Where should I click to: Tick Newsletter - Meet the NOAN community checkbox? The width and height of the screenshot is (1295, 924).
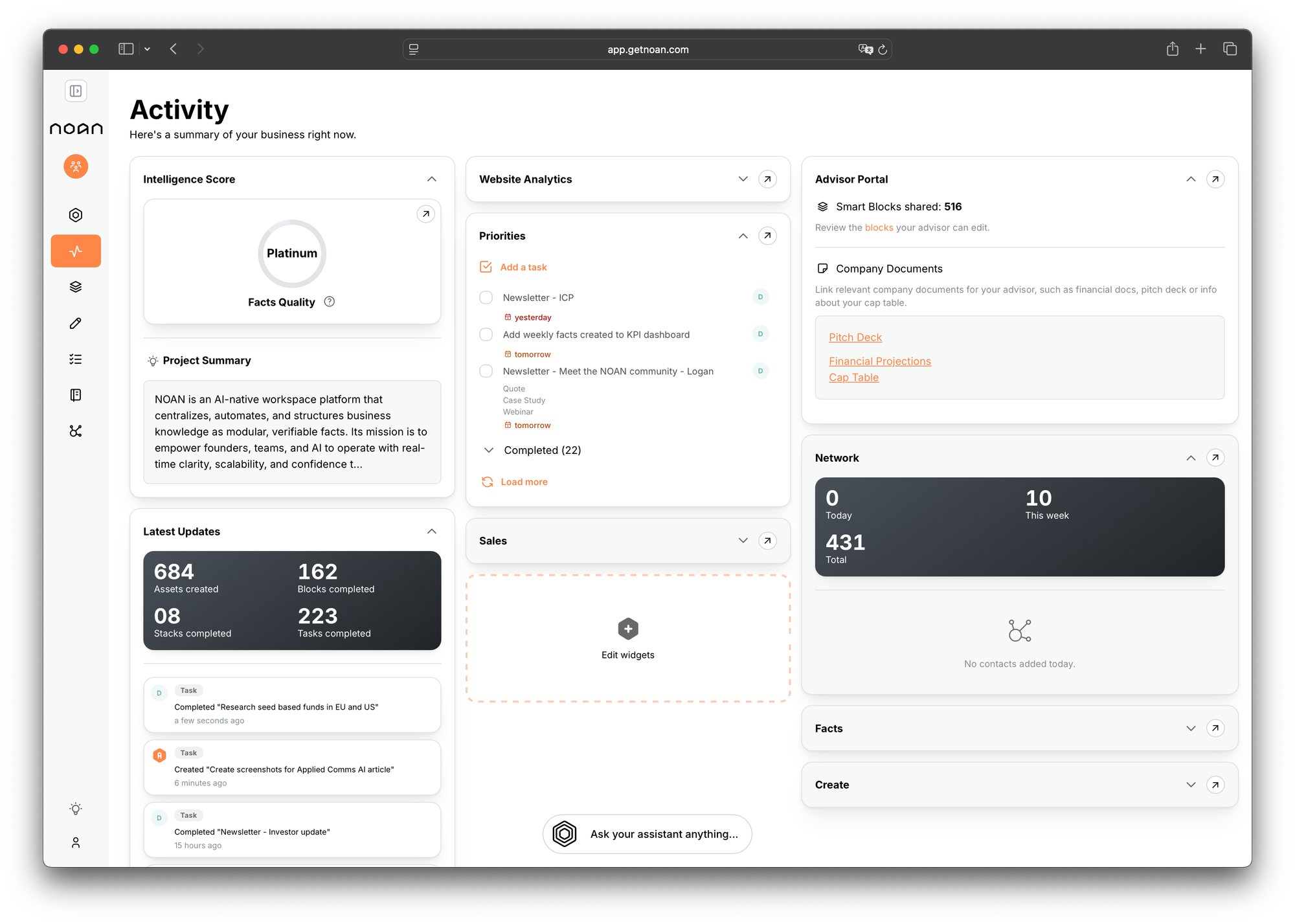(x=486, y=371)
